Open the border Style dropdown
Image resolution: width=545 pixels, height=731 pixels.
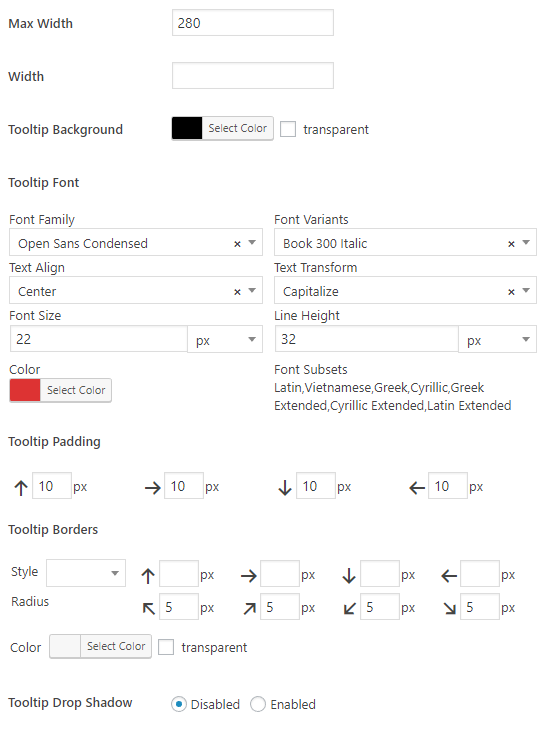pos(86,573)
